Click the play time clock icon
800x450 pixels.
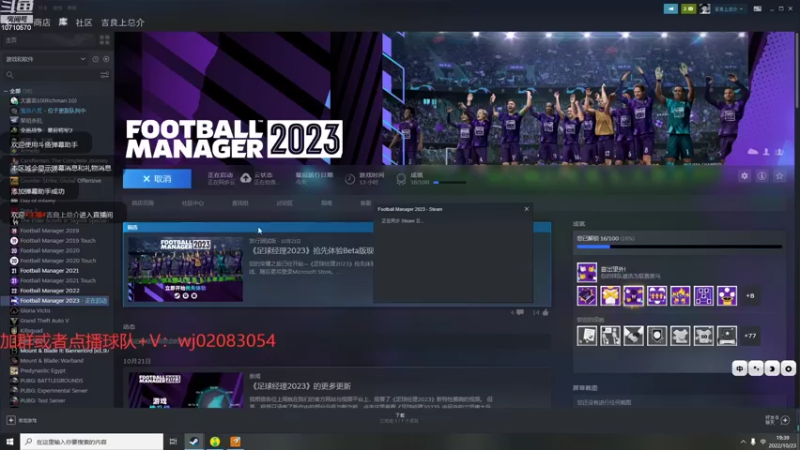tap(349, 179)
